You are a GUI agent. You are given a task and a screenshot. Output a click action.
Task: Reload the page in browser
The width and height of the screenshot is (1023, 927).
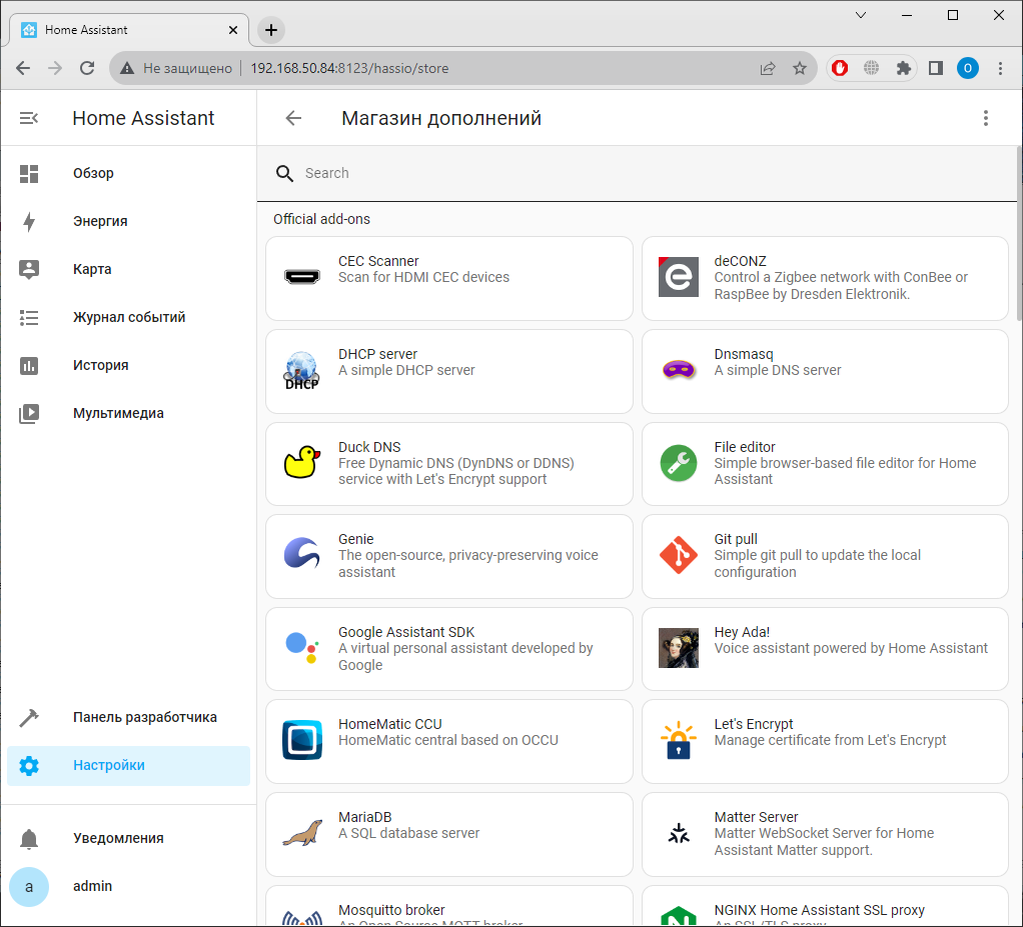tap(87, 68)
